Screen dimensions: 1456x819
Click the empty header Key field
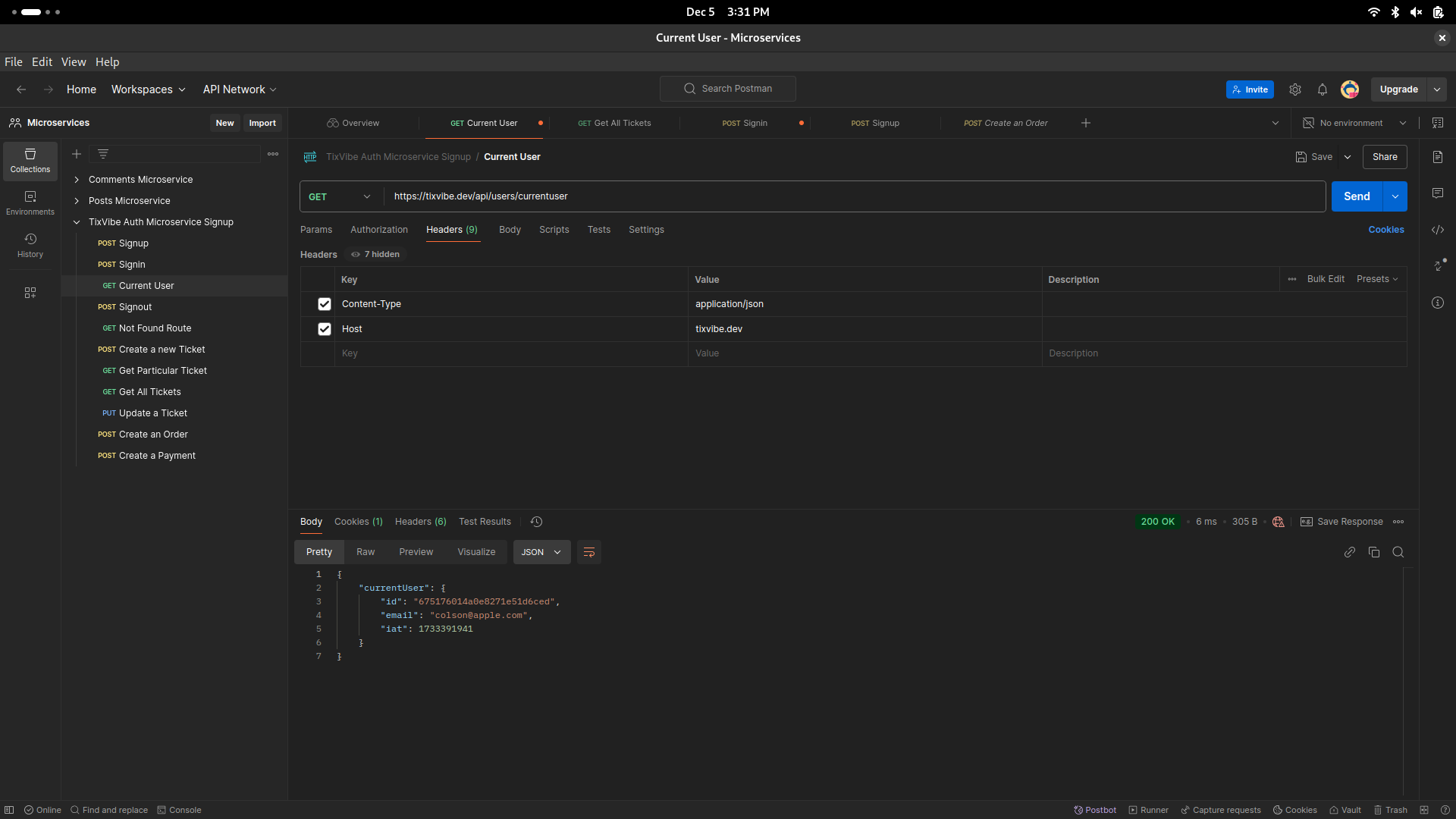tap(511, 353)
